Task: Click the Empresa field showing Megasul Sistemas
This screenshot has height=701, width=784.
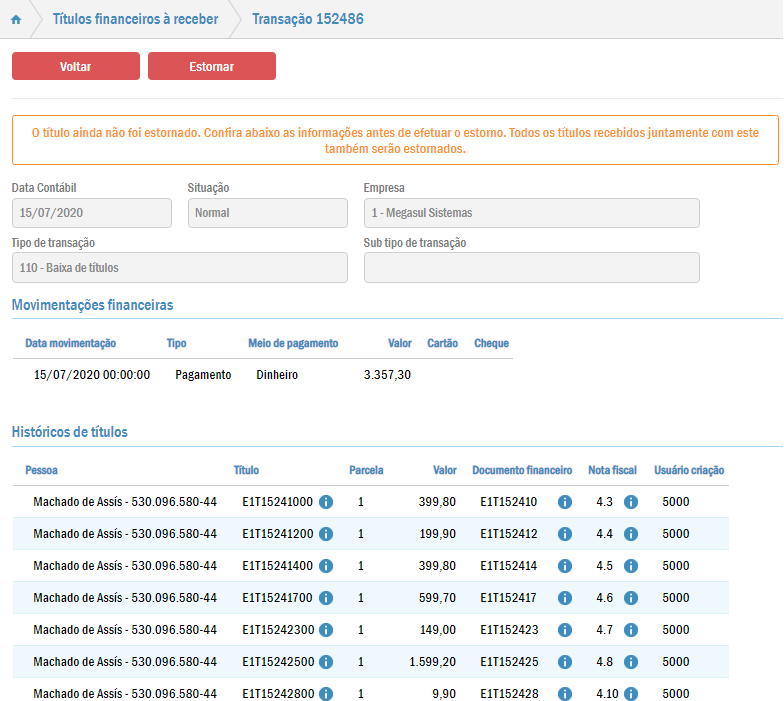Action: 531,213
